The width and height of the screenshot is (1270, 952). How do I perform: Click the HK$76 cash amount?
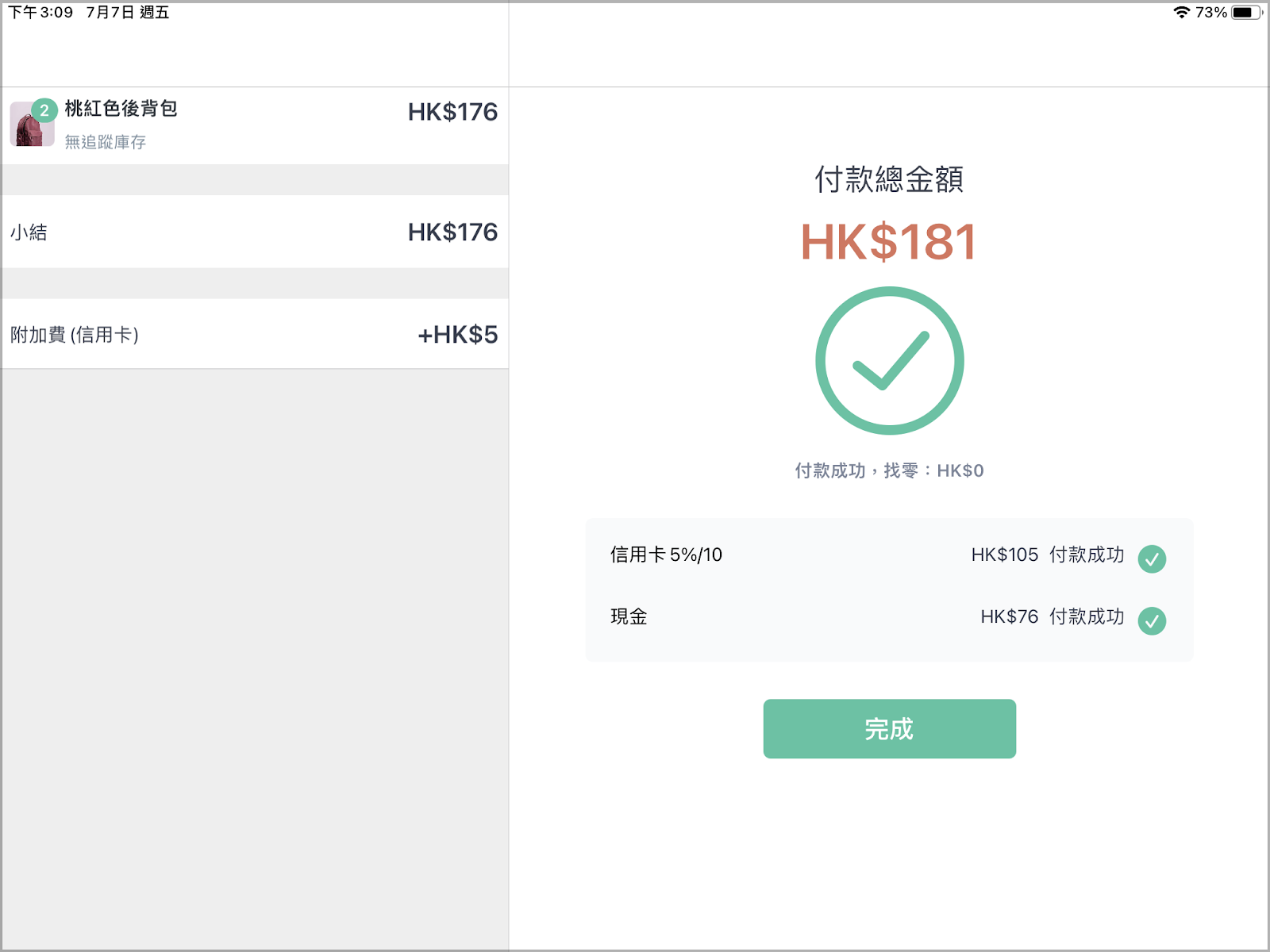[x=1010, y=616]
